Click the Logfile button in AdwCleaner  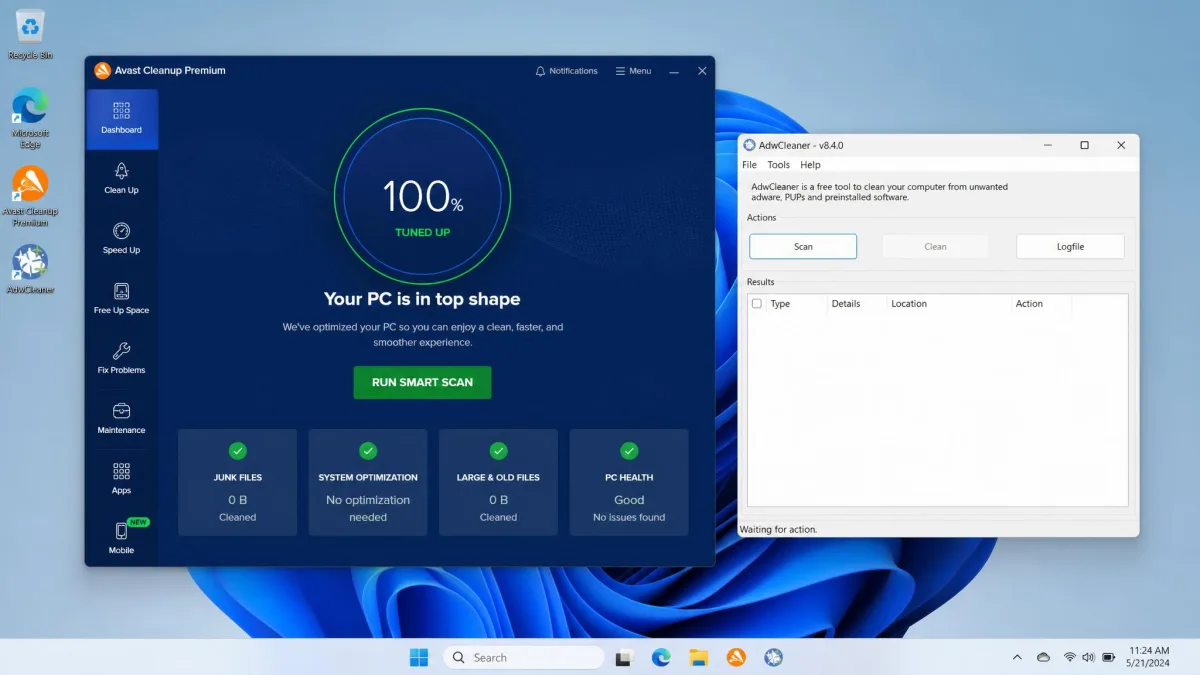pyautogui.click(x=1070, y=246)
